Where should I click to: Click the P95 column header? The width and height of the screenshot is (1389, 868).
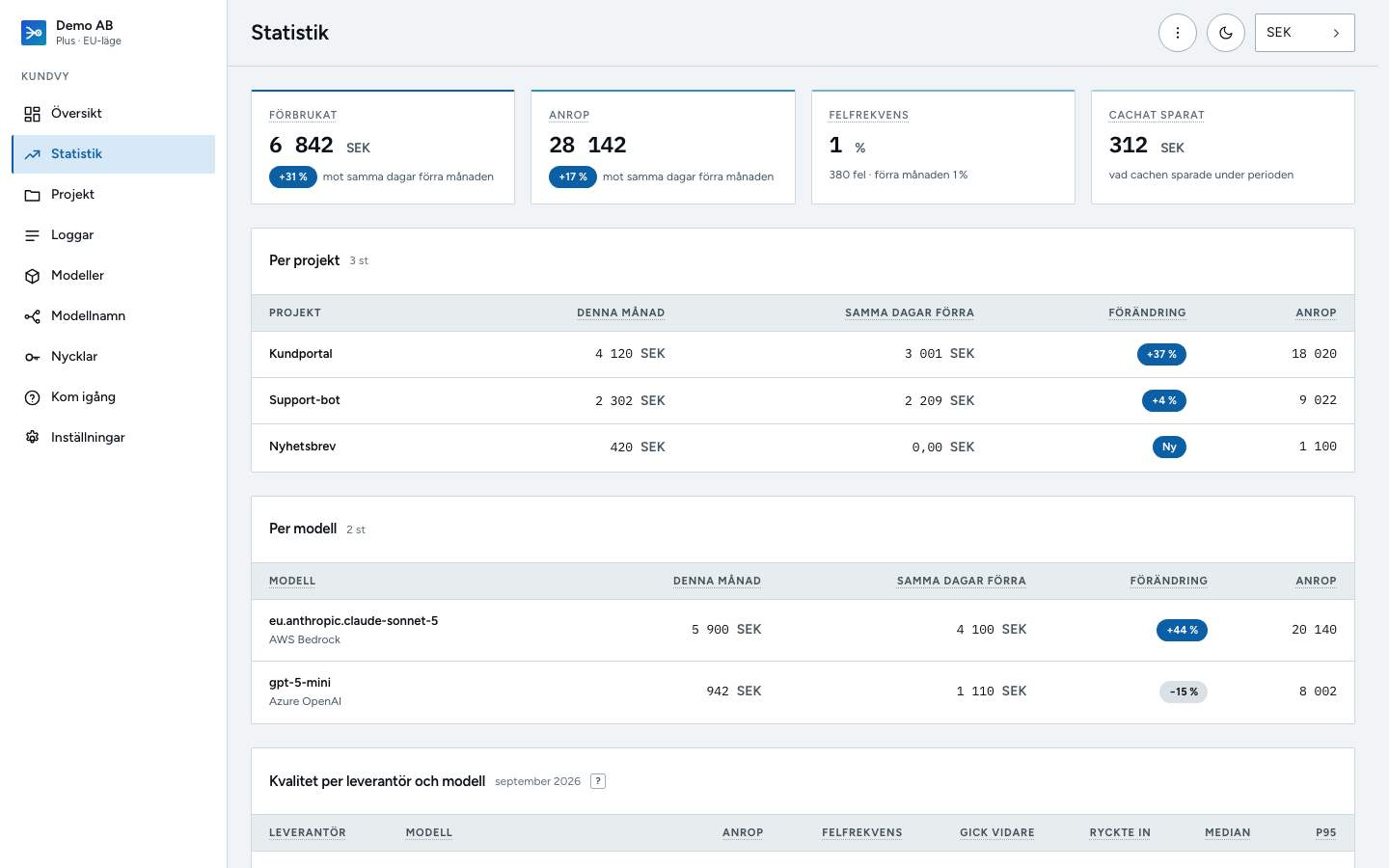pyautogui.click(x=1326, y=832)
